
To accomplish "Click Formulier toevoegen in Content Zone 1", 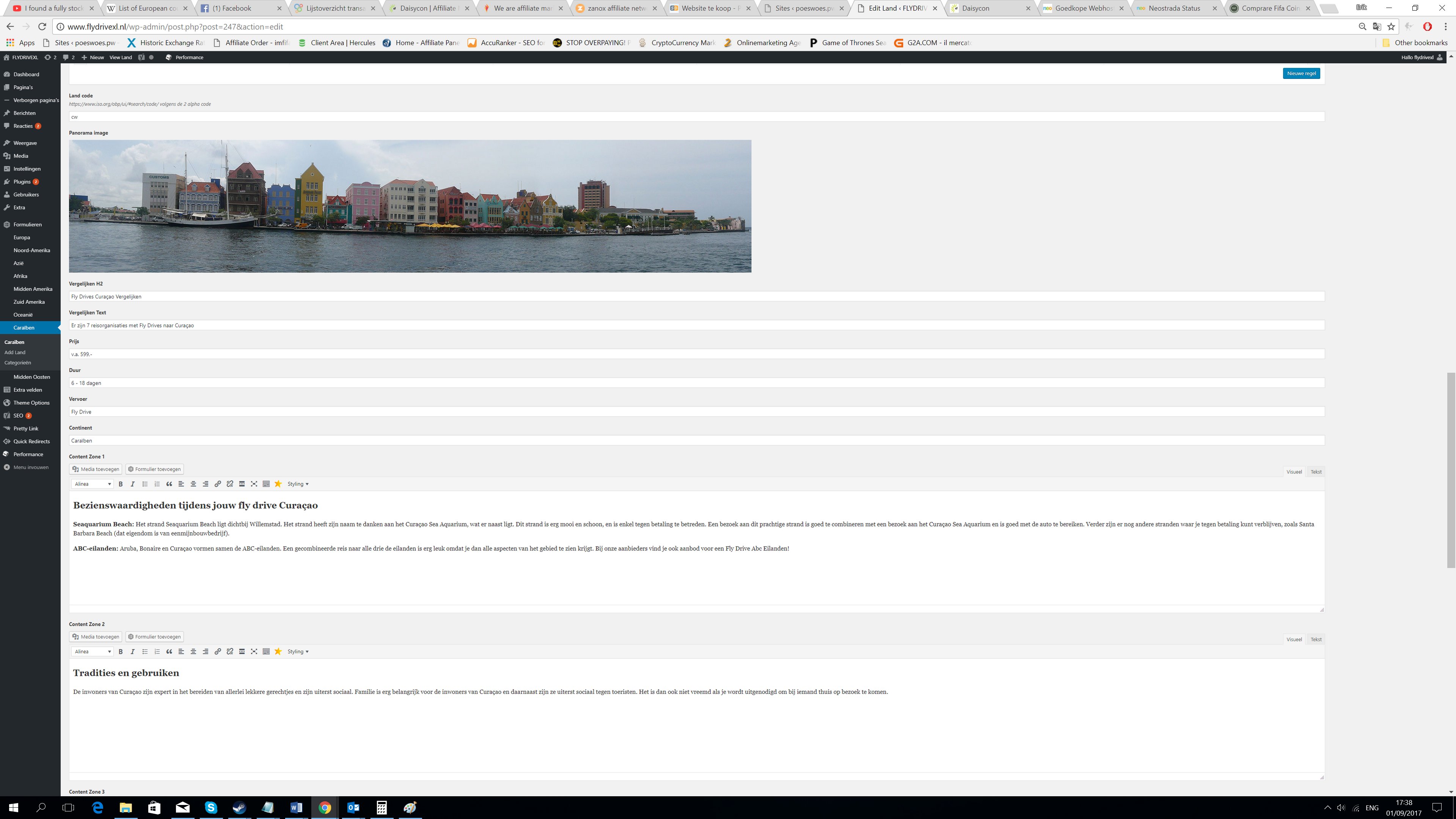I will pos(154,469).
